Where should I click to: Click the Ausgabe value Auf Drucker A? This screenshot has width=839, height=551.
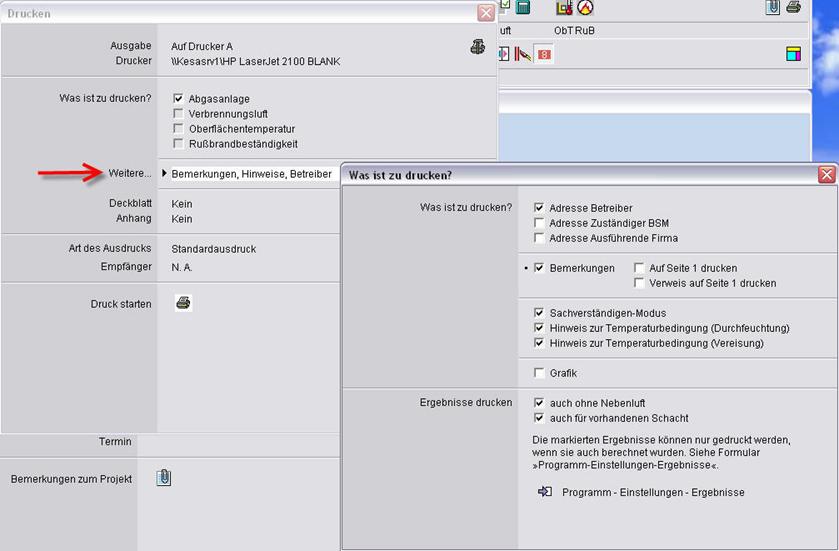202,46
